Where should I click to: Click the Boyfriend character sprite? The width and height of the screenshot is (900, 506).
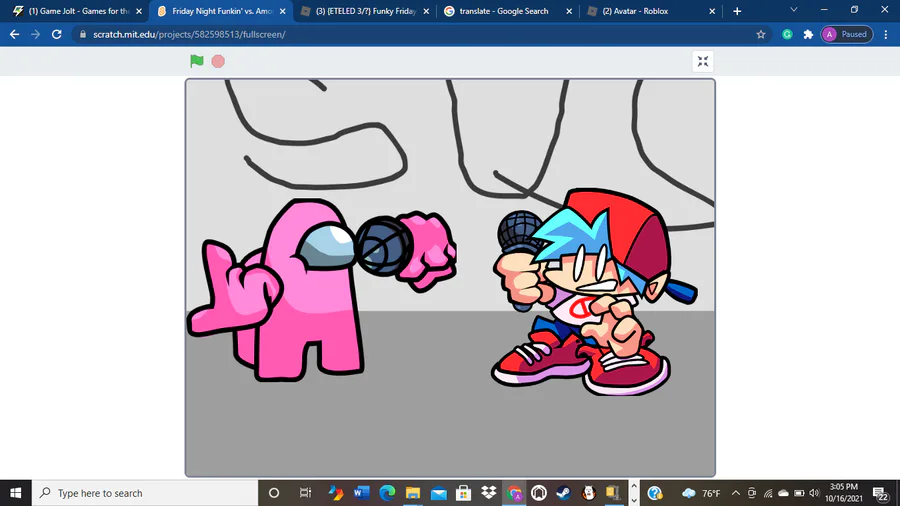click(x=594, y=293)
